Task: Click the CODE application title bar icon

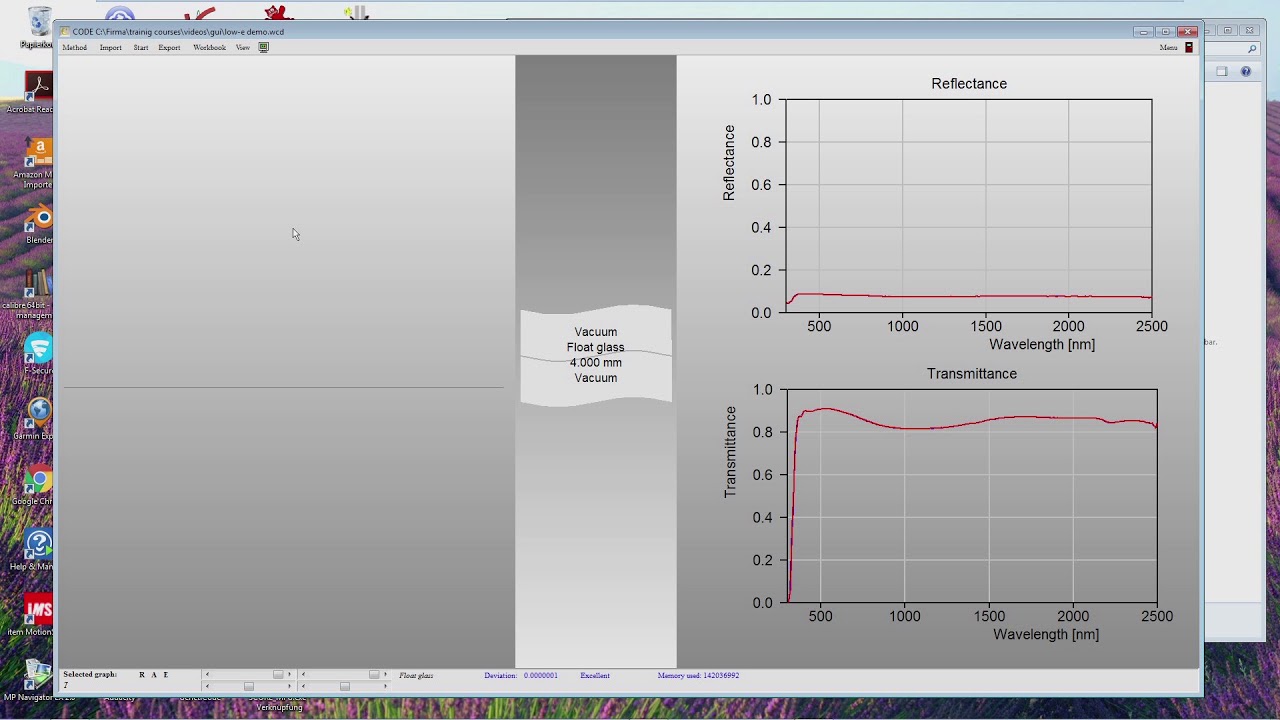Action: [x=65, y=31]
